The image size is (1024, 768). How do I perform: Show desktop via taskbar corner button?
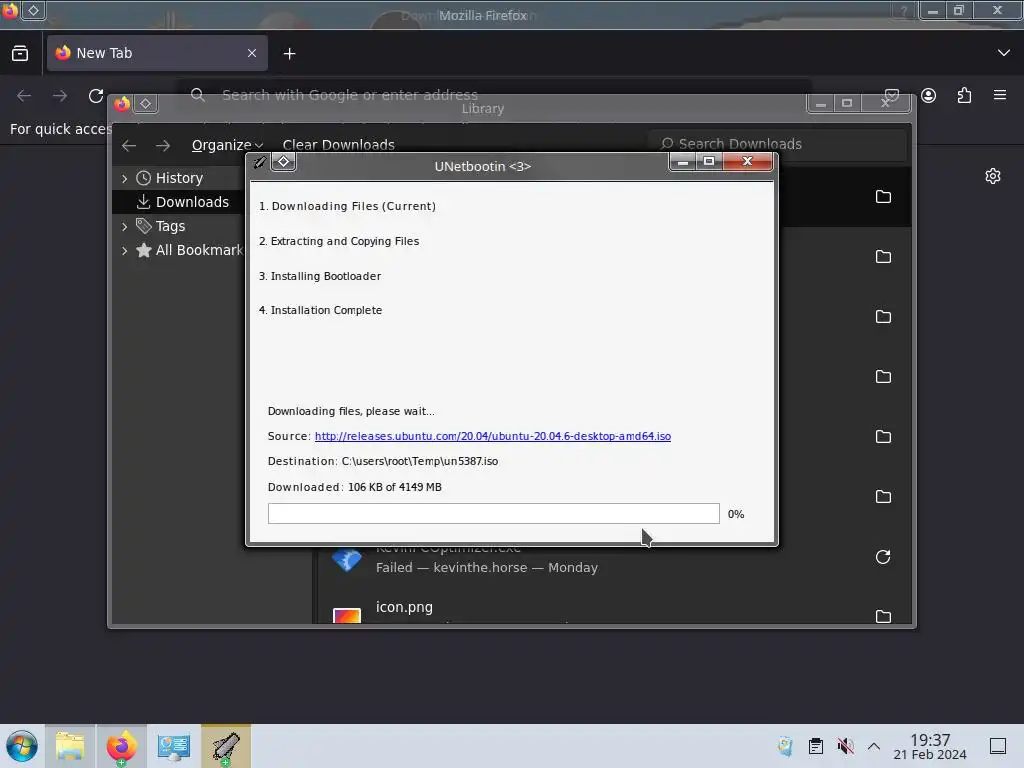998,746
